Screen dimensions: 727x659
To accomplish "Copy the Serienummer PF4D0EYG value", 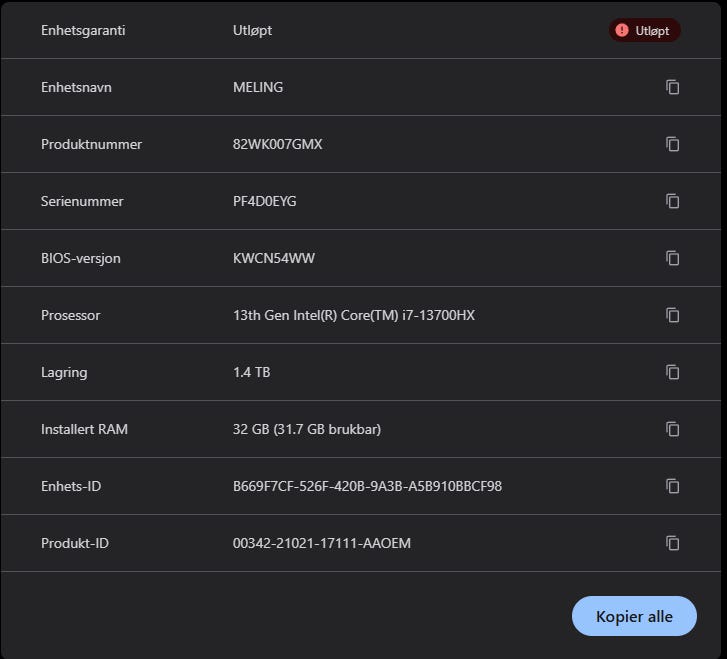I will (673, 201).
